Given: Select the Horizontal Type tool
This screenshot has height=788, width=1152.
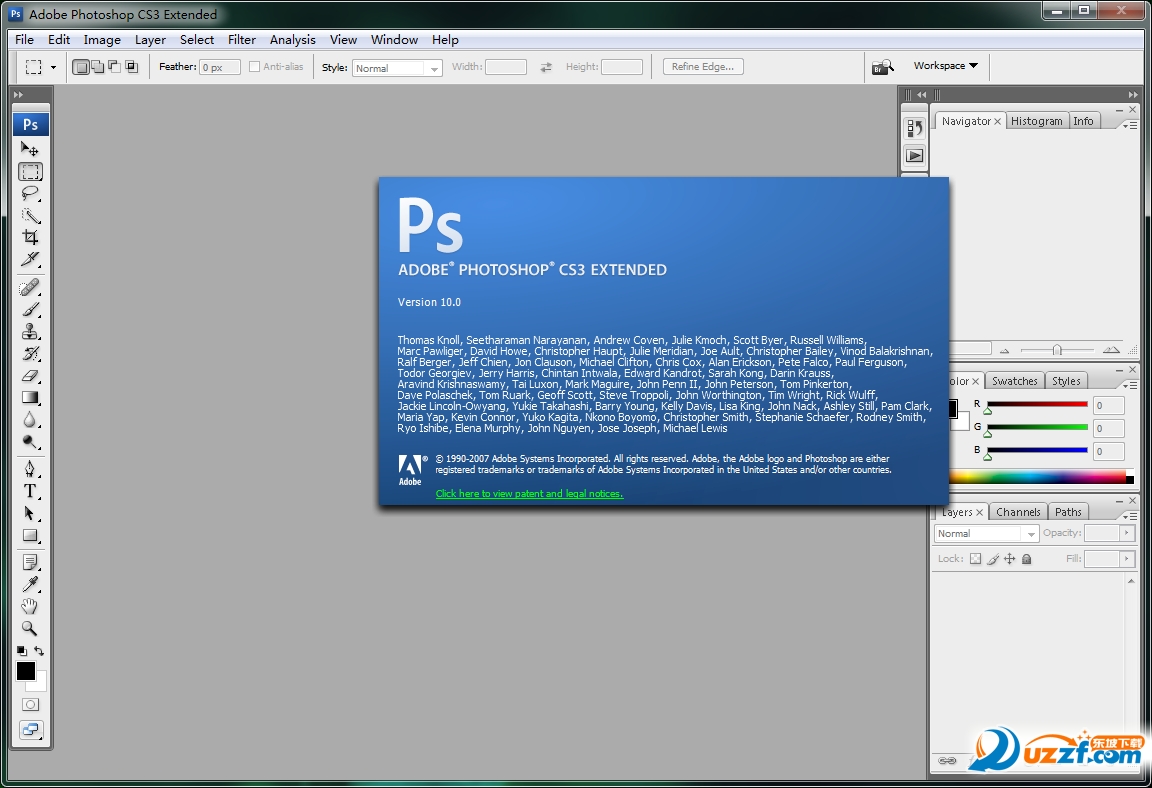Looking at the screenshot, I should 30,489.
